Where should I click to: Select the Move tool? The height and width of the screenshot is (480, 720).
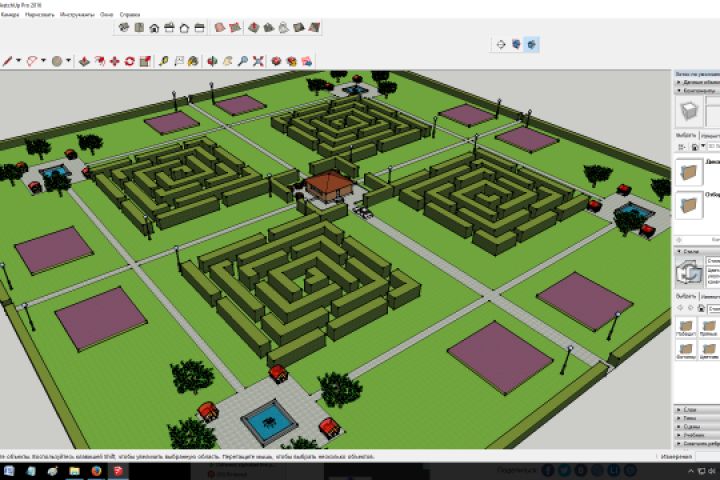115,61
